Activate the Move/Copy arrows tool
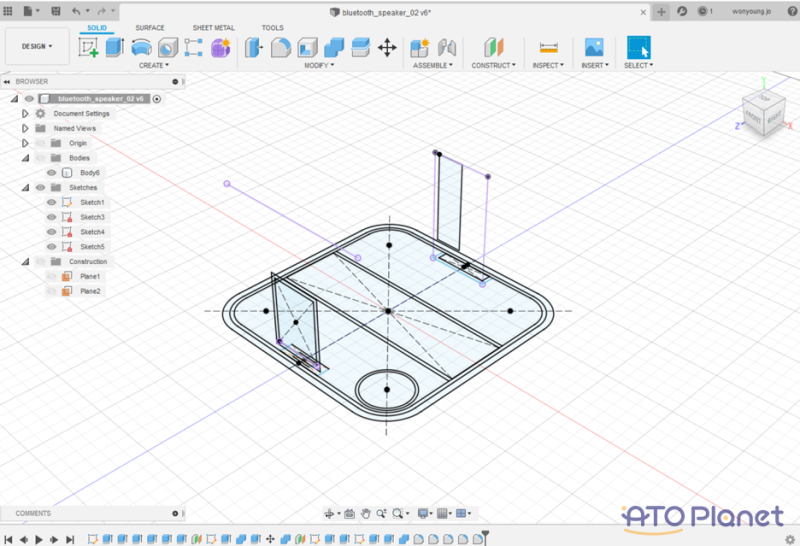The height and width of the screenshot is (546, 800). pyautogui.click(x=387, y=47)
